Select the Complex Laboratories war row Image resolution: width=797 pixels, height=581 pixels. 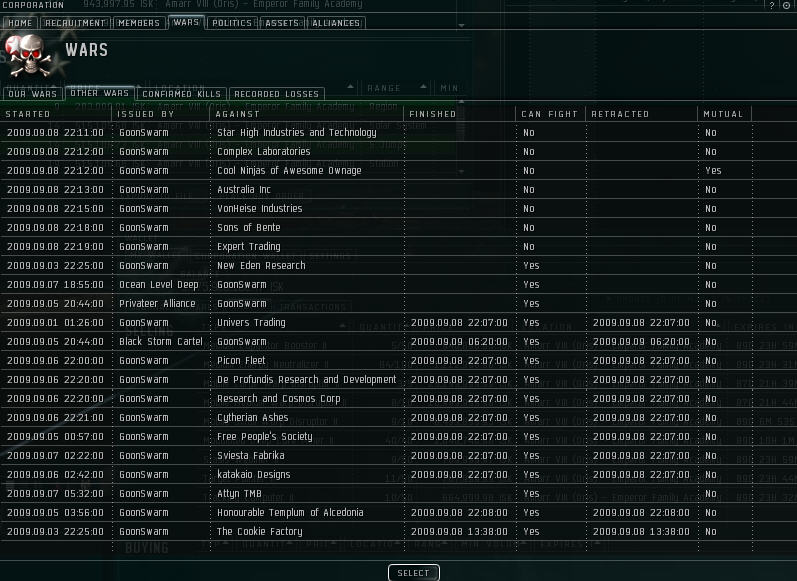(398, 151)
